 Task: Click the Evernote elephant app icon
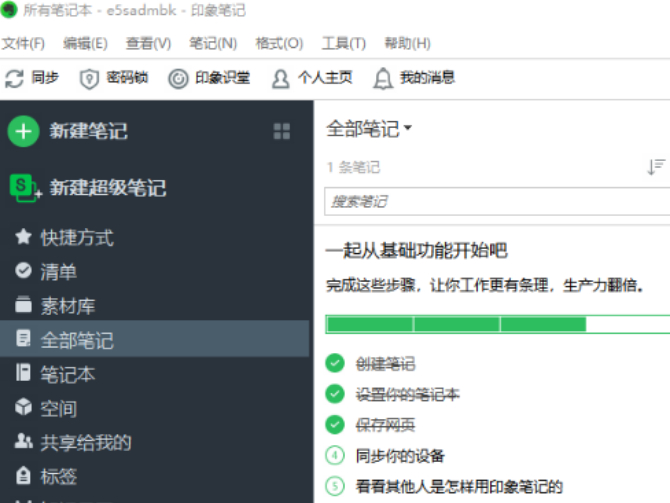click(x=9, y=9)
